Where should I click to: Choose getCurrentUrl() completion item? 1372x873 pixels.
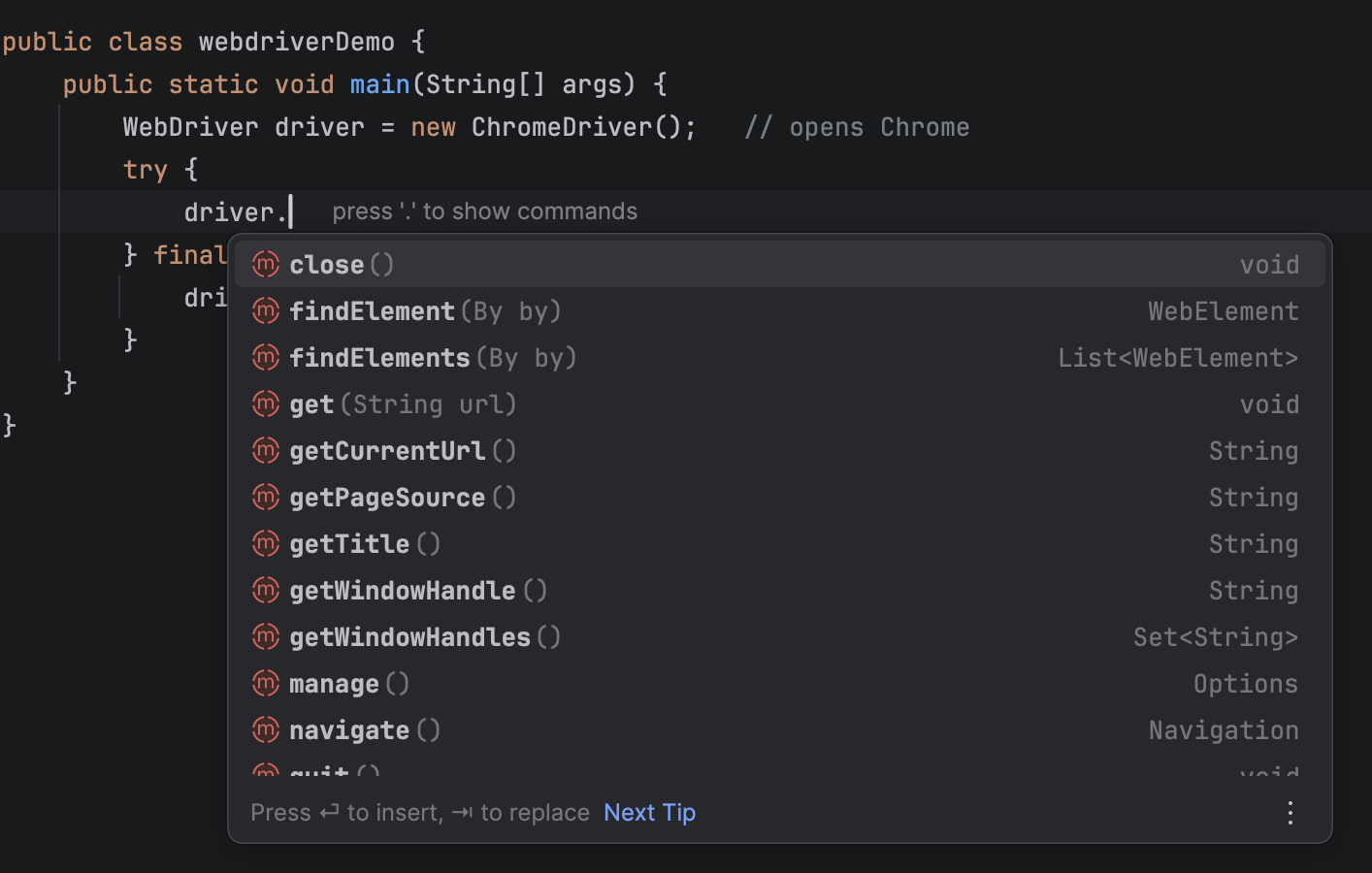click(779, 450)
